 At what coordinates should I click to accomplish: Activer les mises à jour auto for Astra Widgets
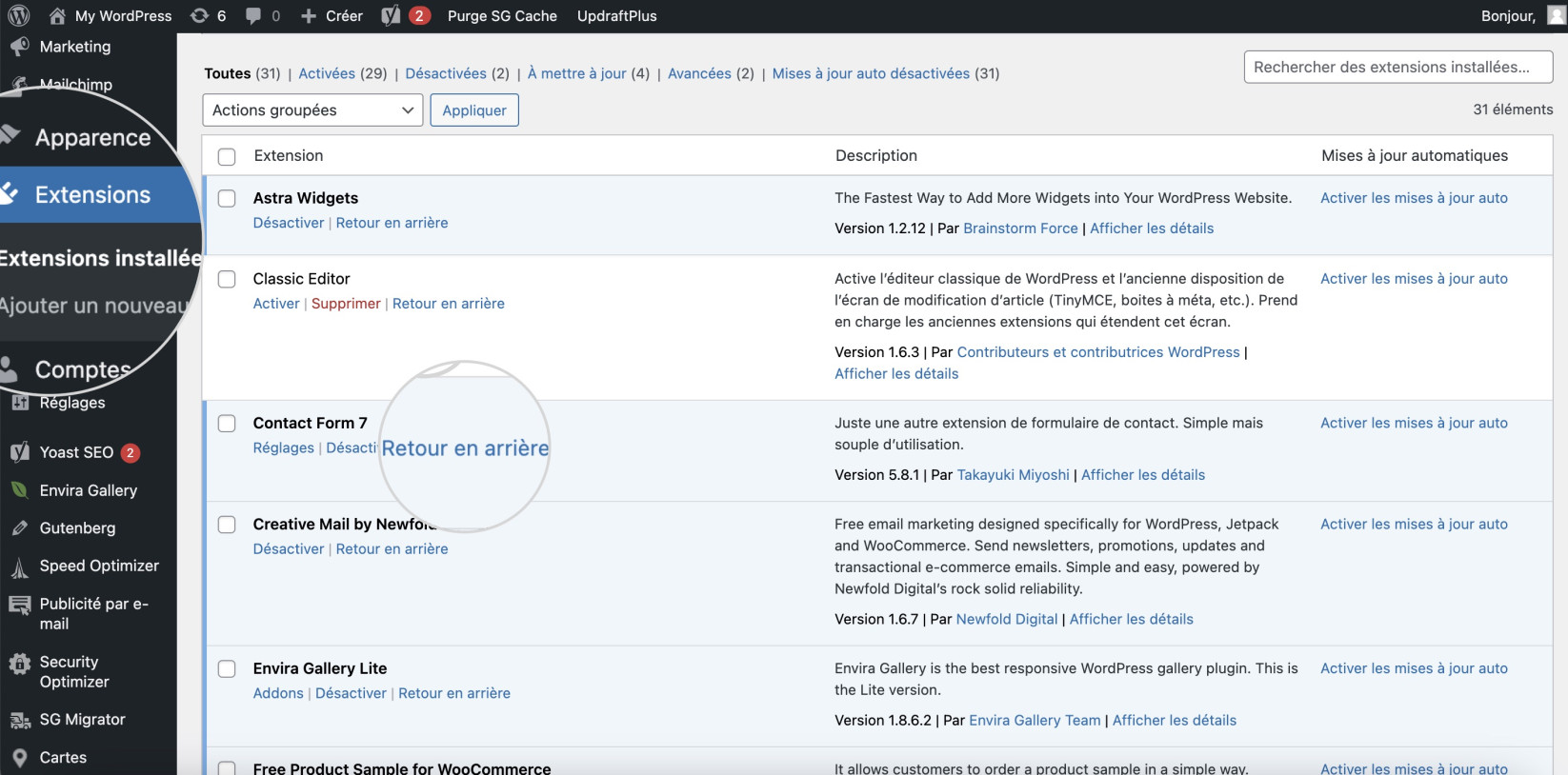pyautogui.click(x=1414, y=198)
